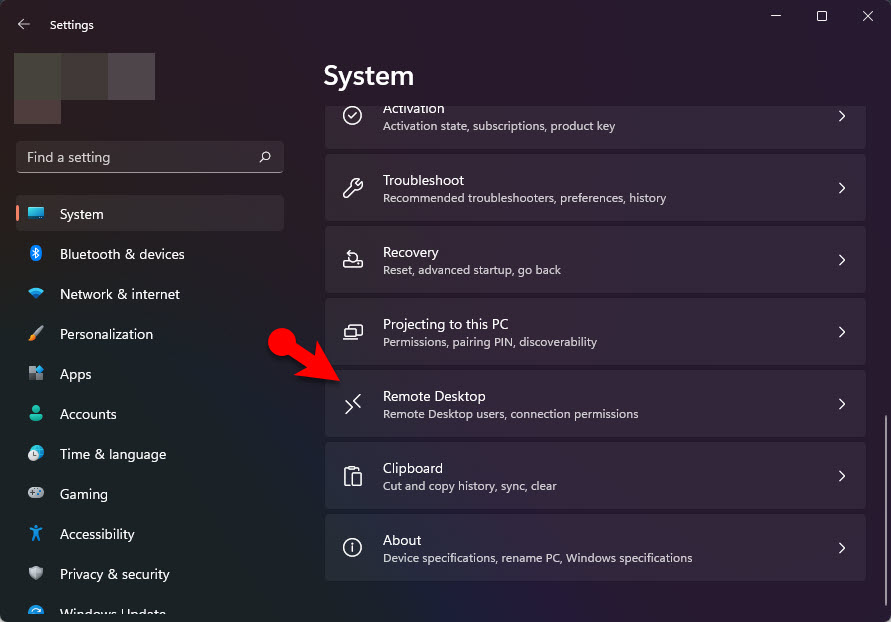Viewport: 891px width, 622px height.
Task: Open Time & language settings
Action: 150,453
